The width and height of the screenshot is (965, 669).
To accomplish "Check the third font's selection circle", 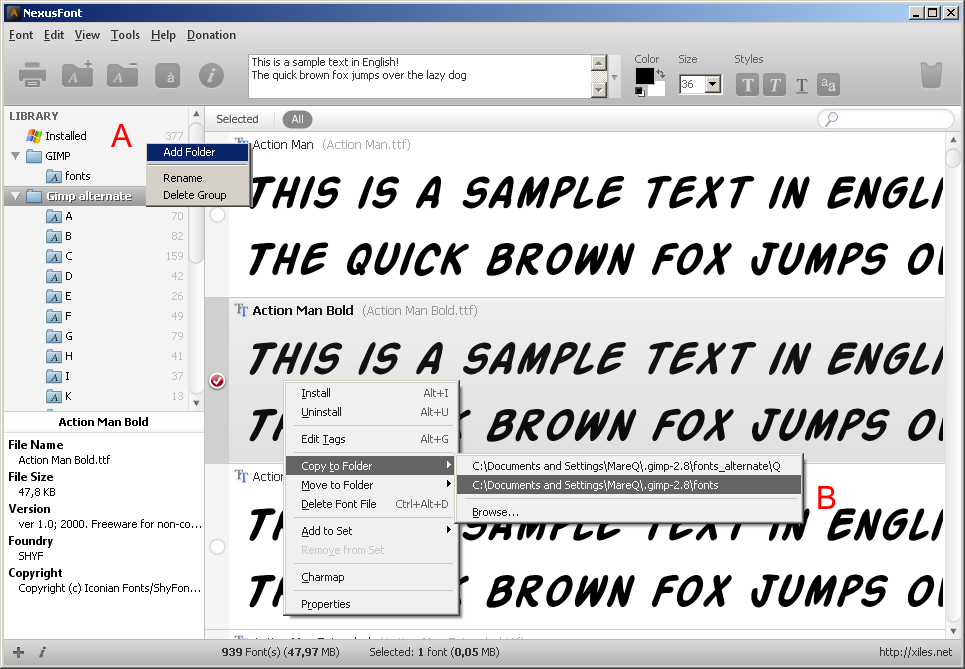I will coord(217,547).
